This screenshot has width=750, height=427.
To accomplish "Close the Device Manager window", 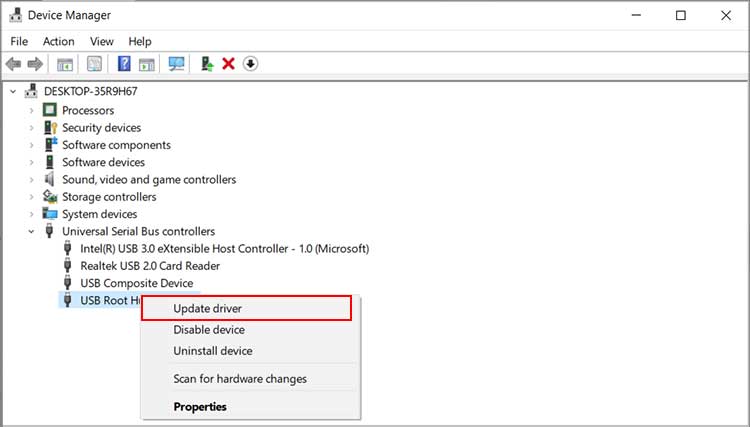I will pyautogui.click(x=726, y=15).
